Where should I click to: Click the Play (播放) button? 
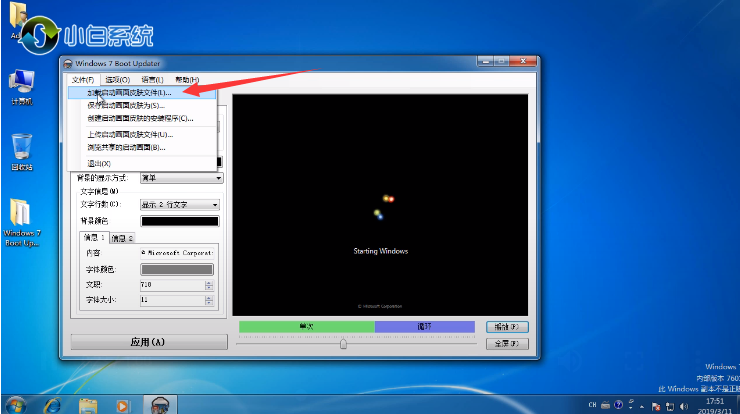[x=505, y=326]
